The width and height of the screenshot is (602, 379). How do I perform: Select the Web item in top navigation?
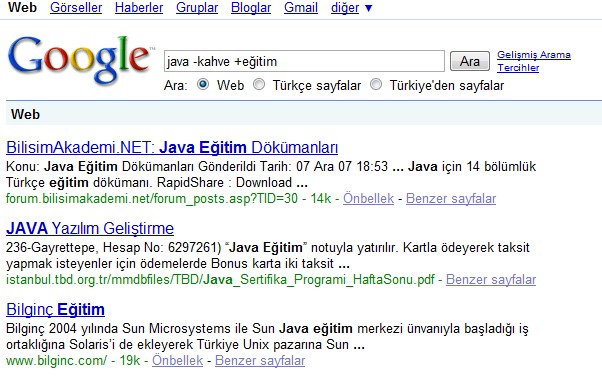tap(22, 8)
